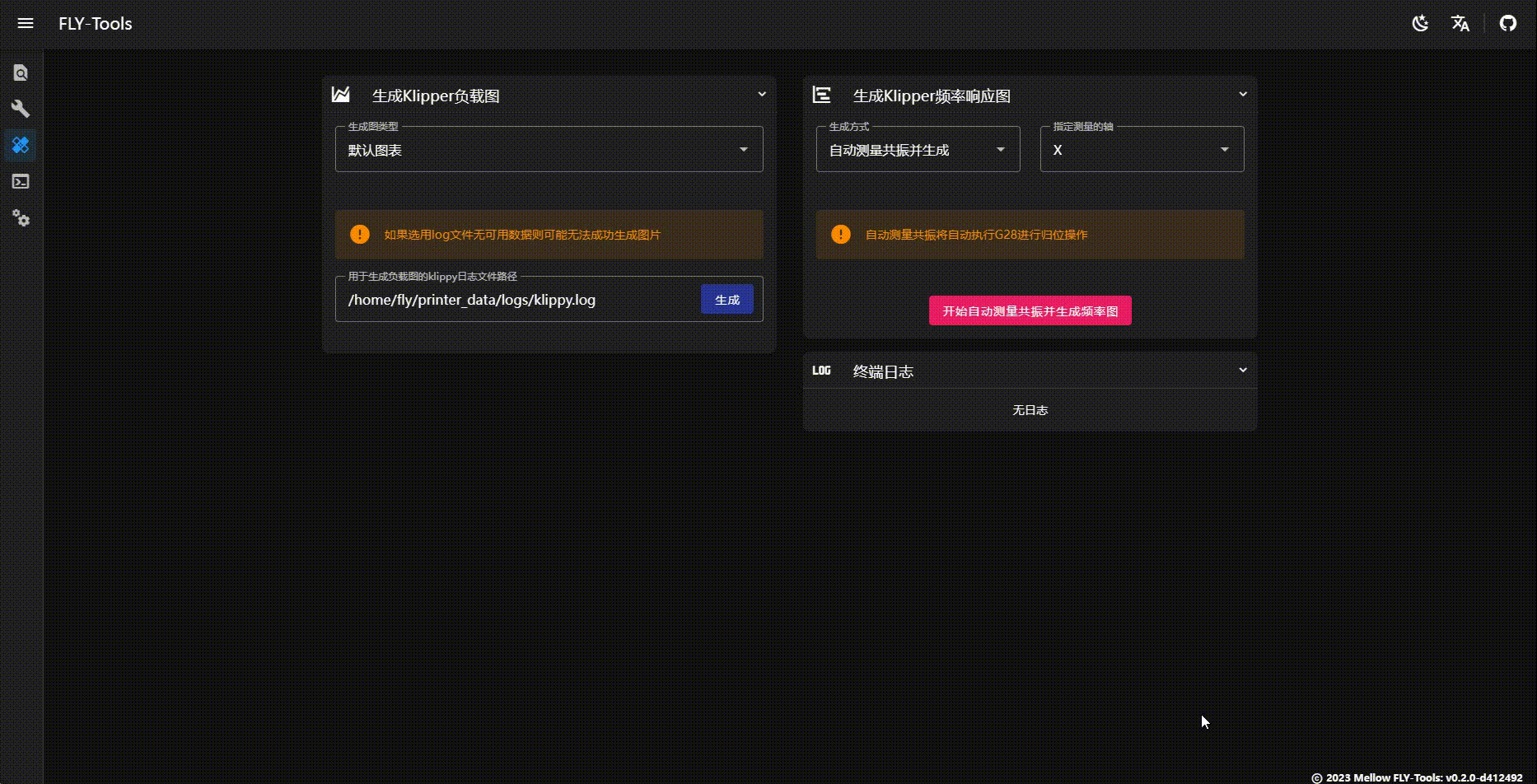The image size is (1537, 784).
Task: Open the gears settings sidebar page
Action: 21,218
